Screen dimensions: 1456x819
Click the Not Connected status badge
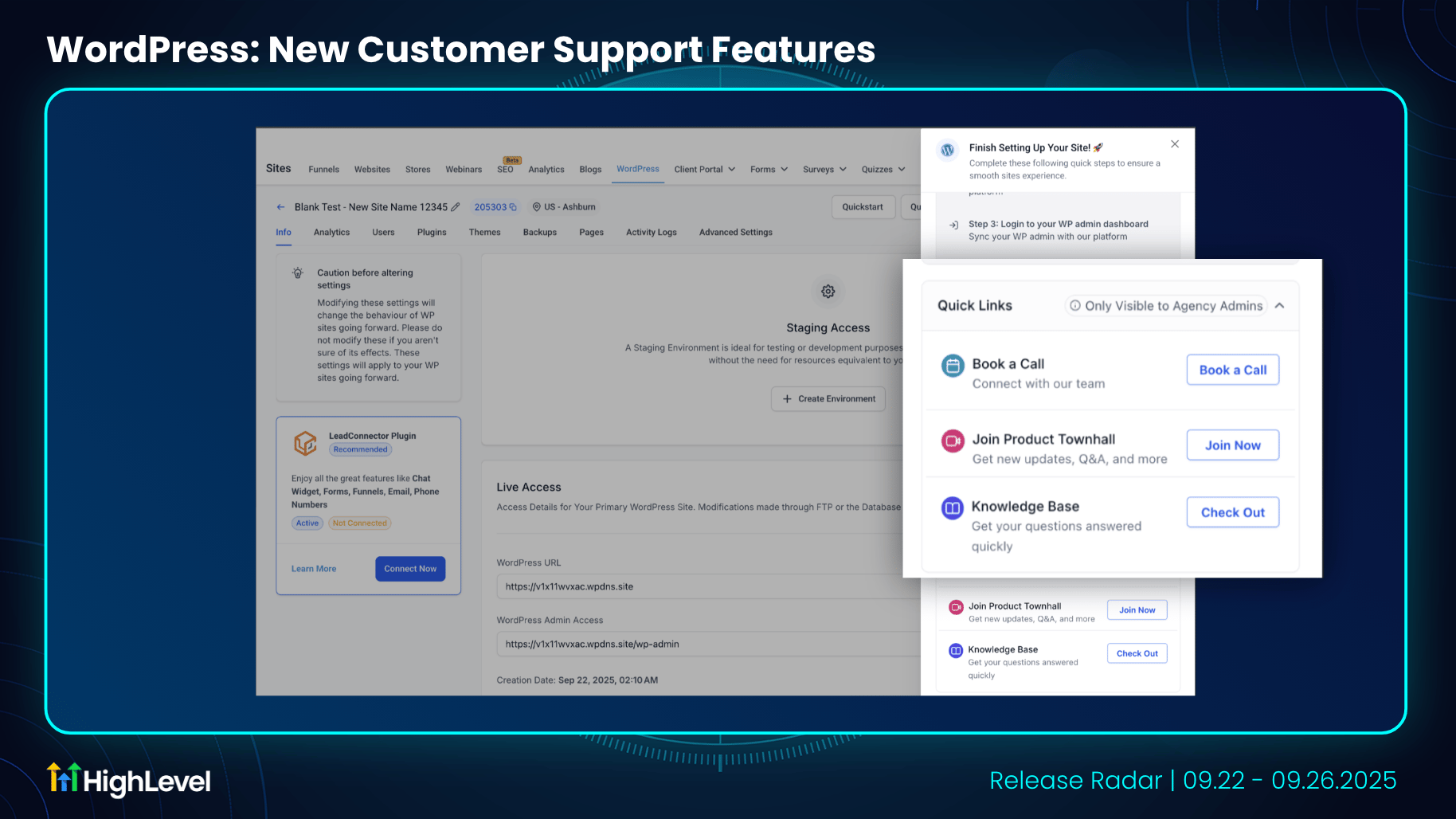click(x=360, y=523)
